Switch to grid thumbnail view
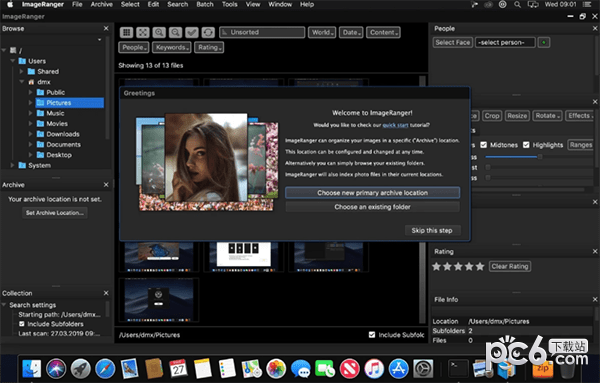Screen dimensions: 600x383 coord(126,33)
